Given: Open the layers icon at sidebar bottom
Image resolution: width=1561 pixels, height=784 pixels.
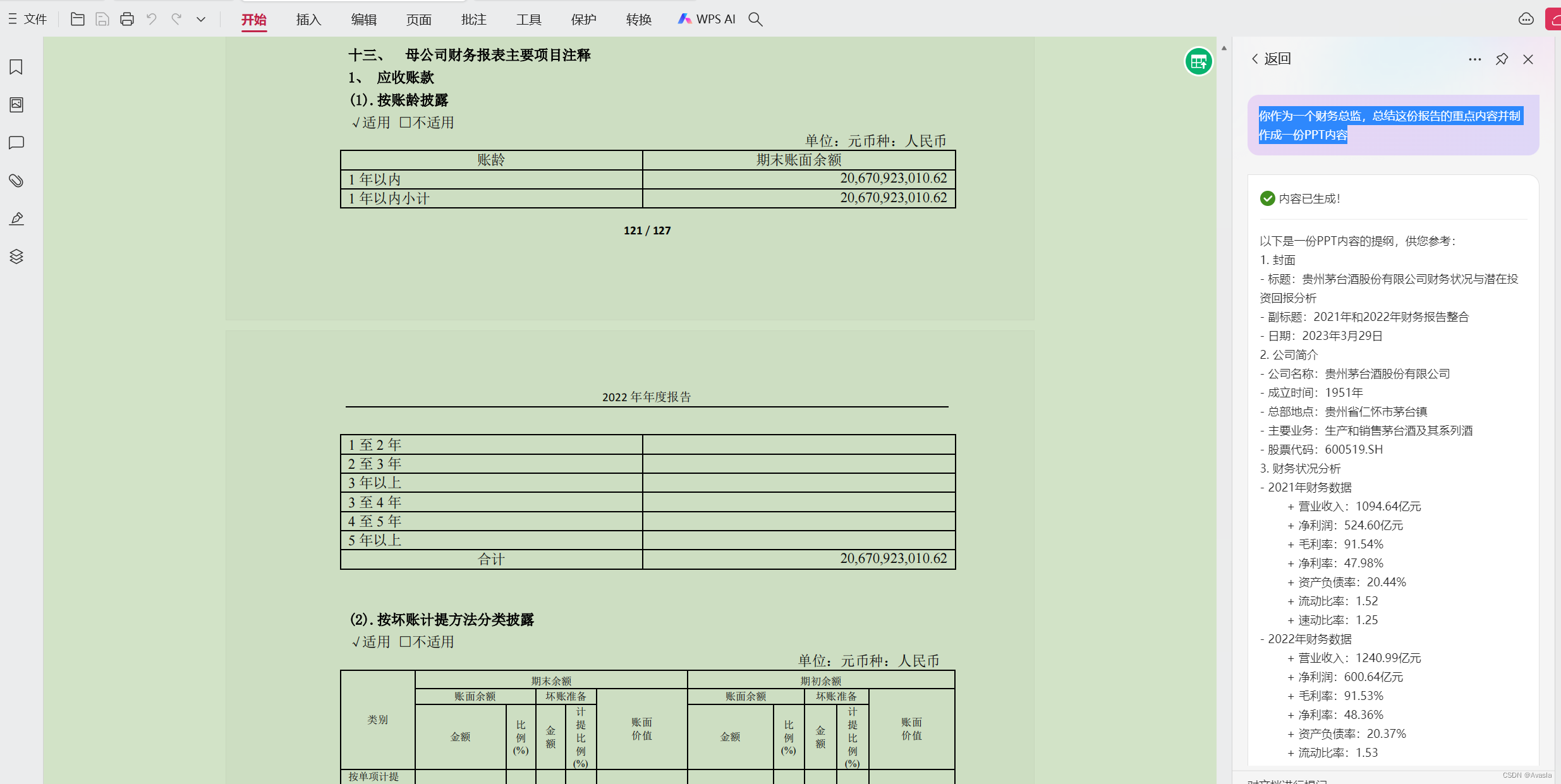Looking at the screenshot, I should pos(16,256).
